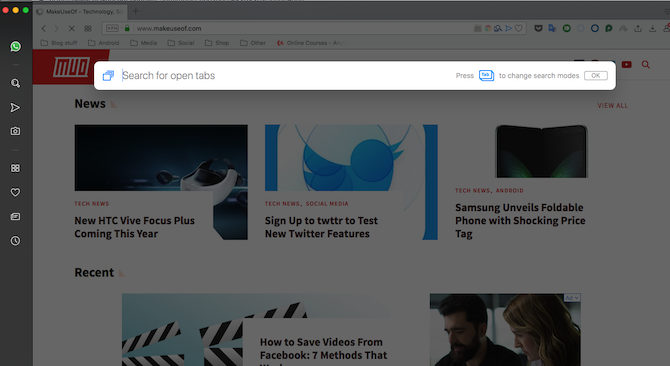Image resolution: width=670 pixels, height=366 pixels.
Task: Open Speed Dial from the sidebar
Action: point(15,168)
